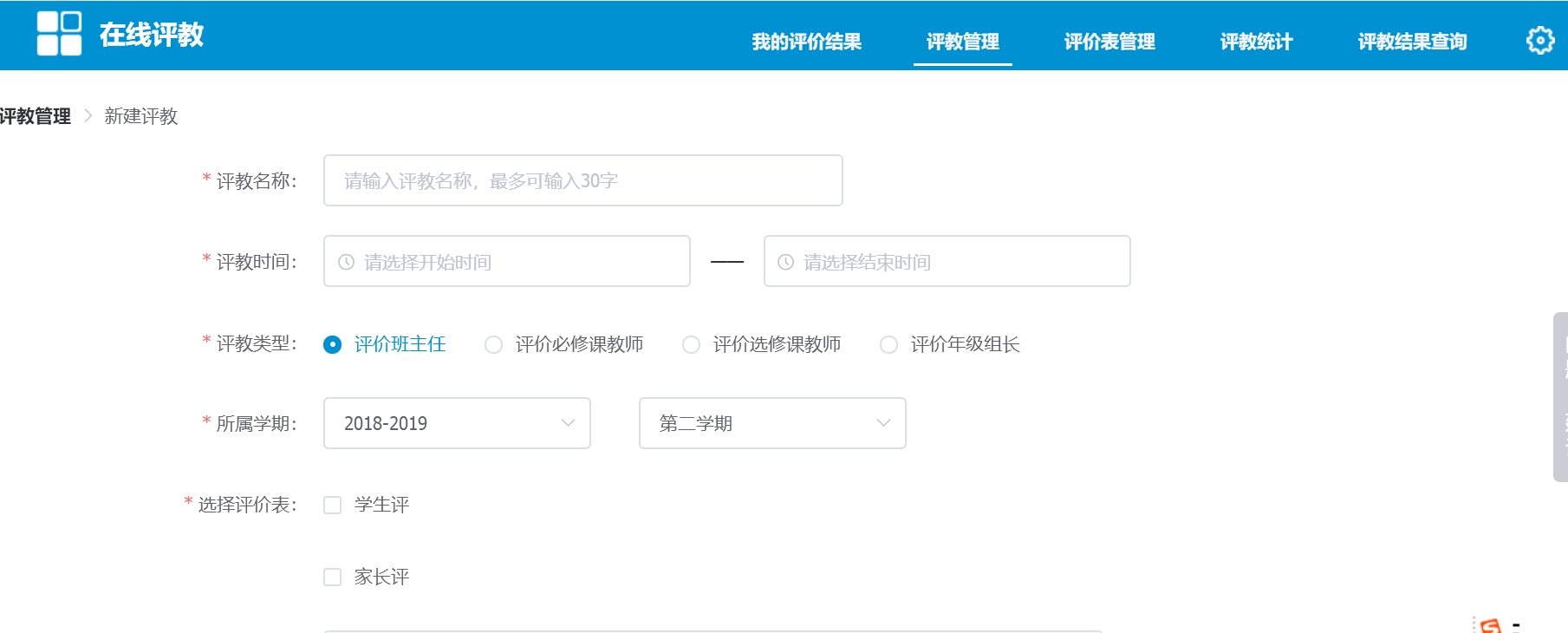Go to 我的评价结果 tab
Viewport: 1568px width, 633px height.
point(806,42)
